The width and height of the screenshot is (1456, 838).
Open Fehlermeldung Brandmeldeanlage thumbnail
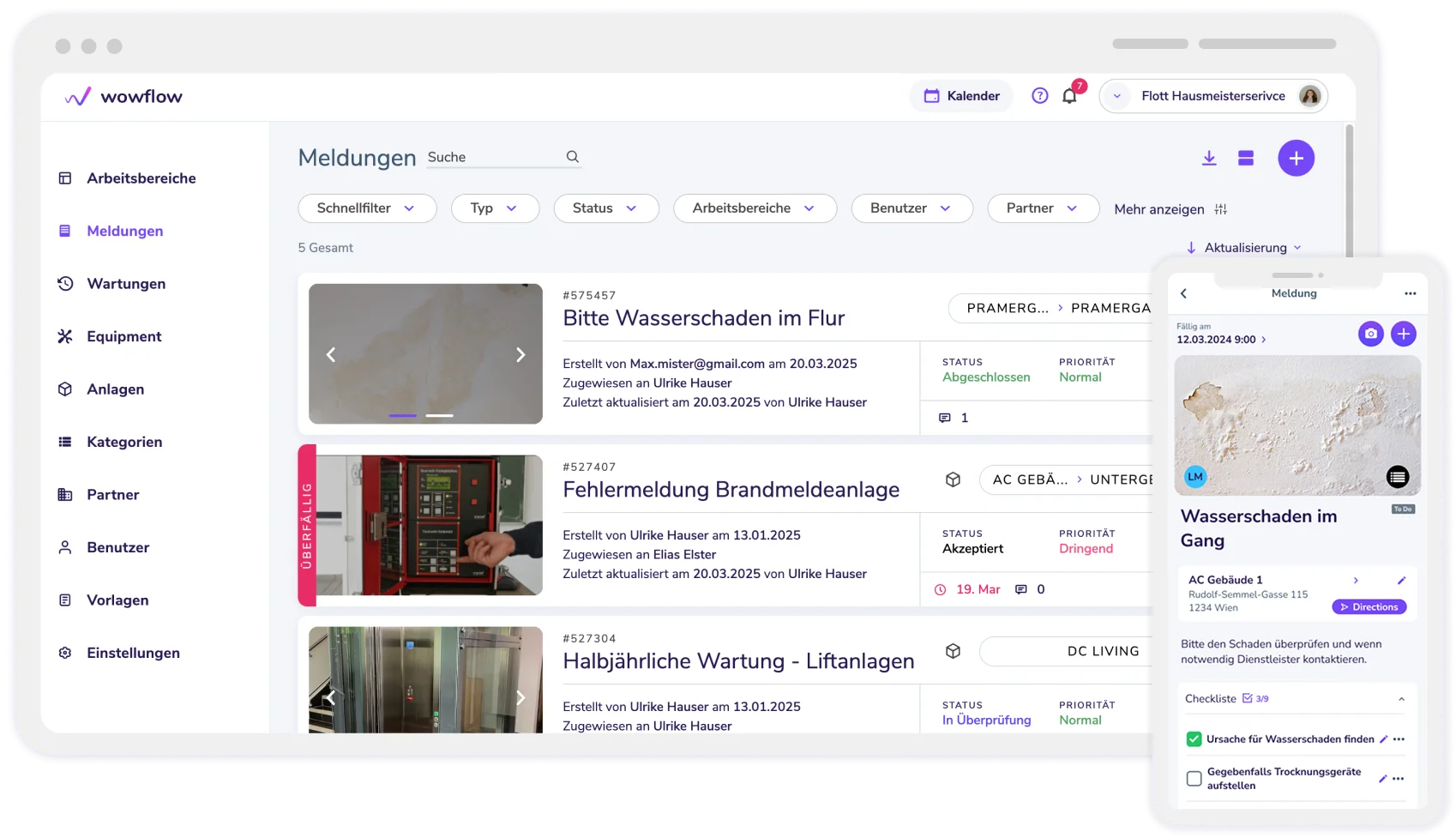click(x=429, y=525)
